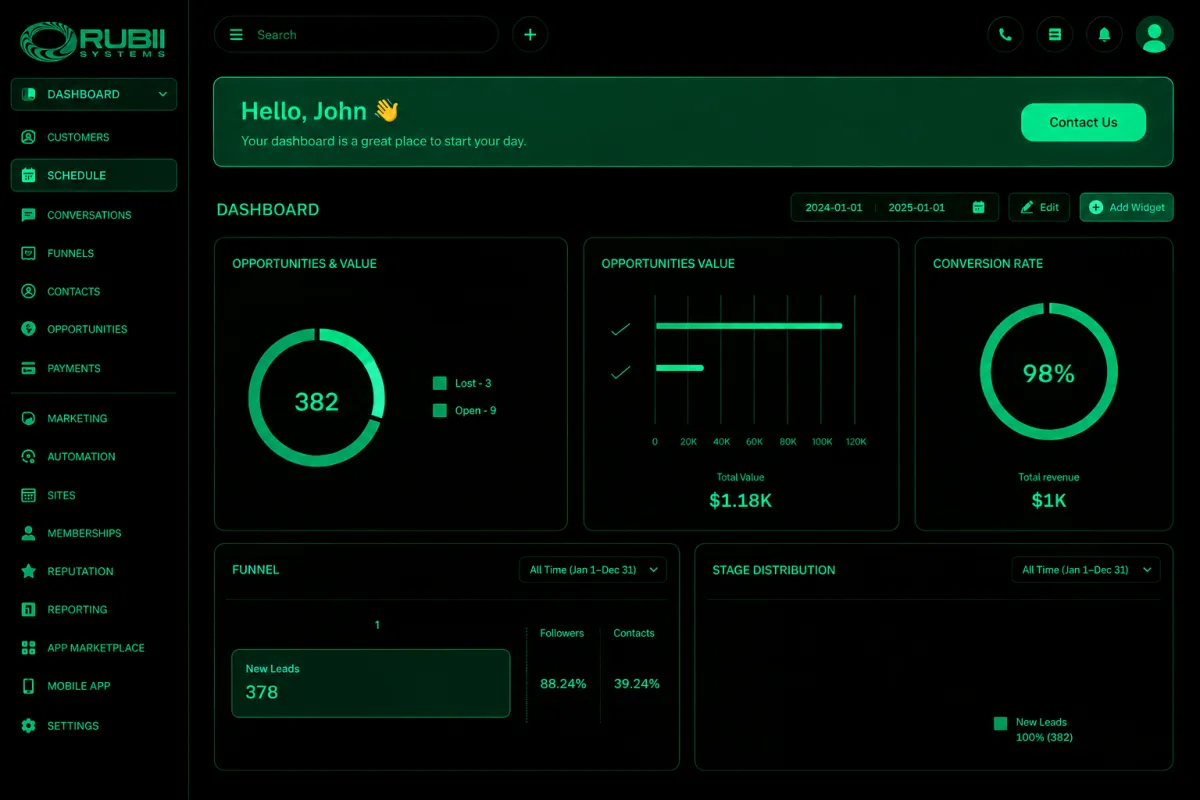Screen dimensions: 1200x800
Task: Click the 88.24% Followers value
Action: [563, 684]
